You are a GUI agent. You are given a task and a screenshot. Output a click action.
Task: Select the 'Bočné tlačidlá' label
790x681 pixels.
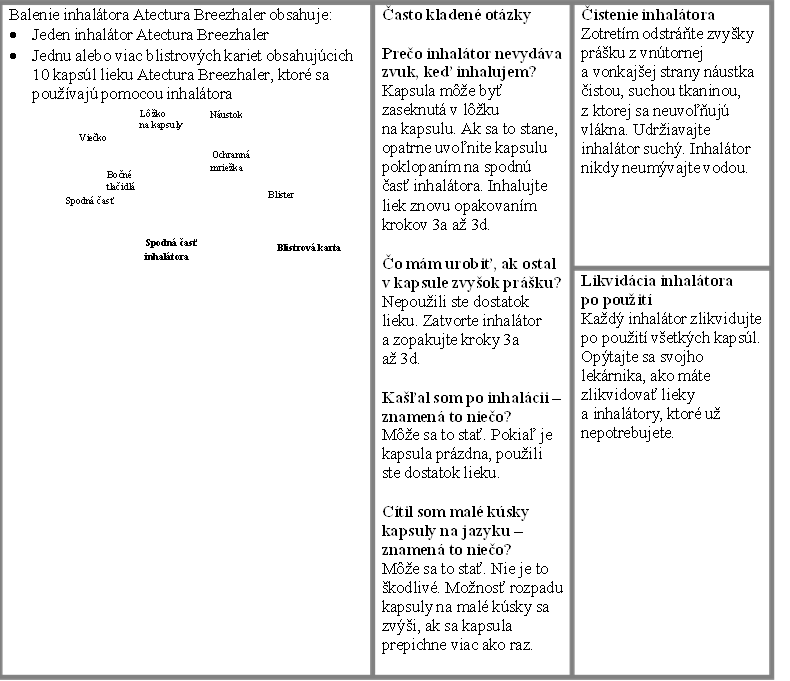[x=120, y=180]
